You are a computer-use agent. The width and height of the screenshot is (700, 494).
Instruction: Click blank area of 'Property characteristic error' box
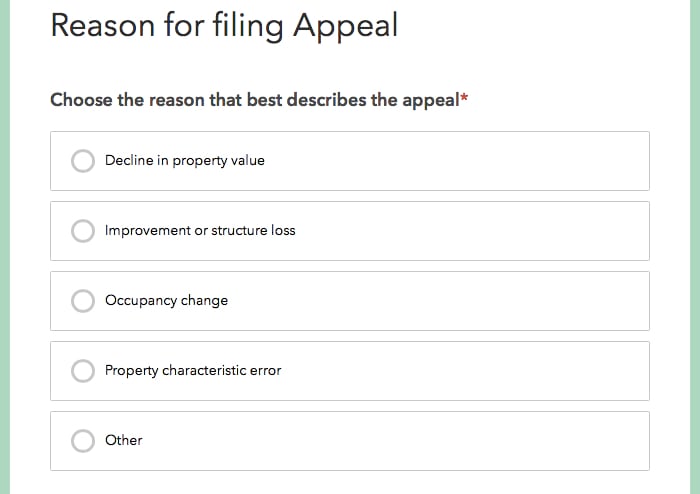[x=480, y=371]
